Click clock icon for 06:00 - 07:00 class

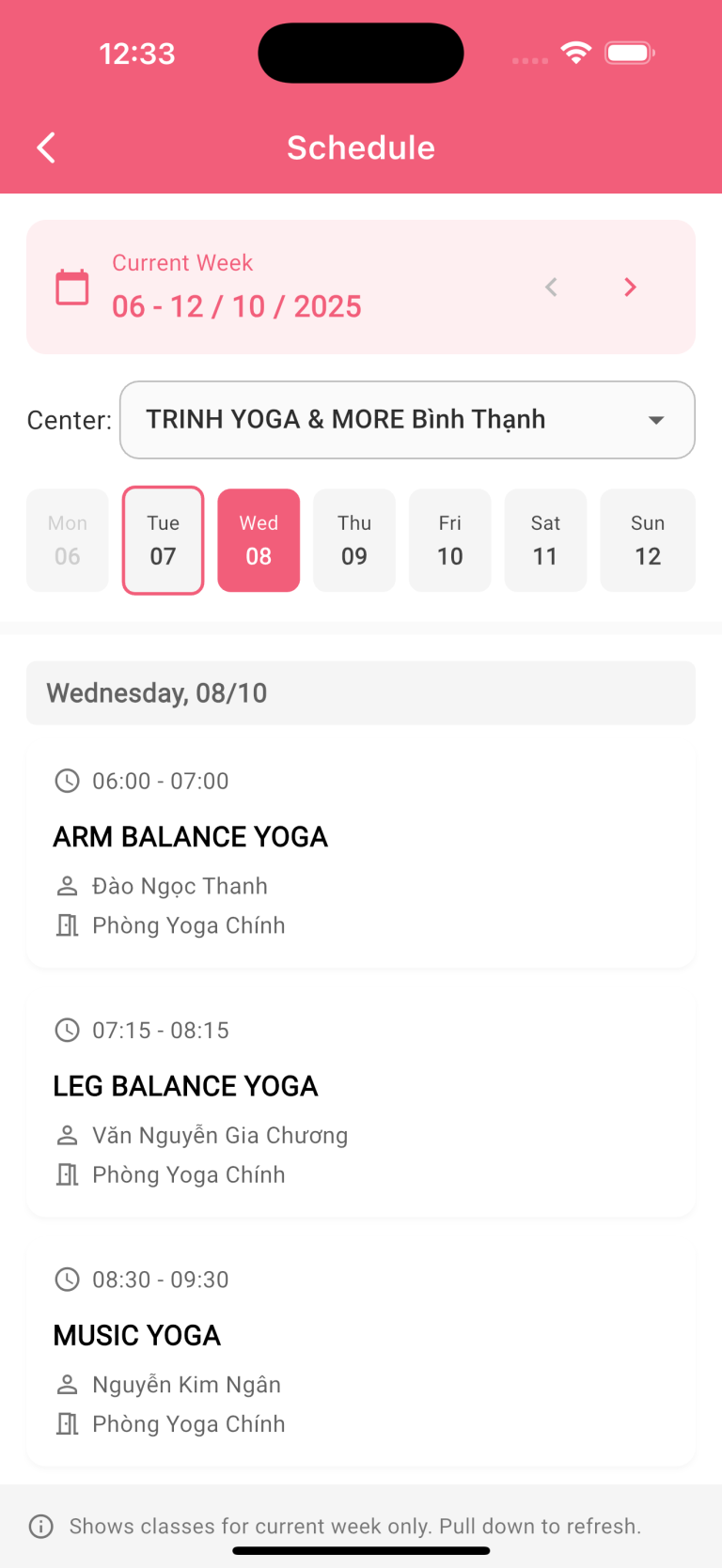click(68, 781)
